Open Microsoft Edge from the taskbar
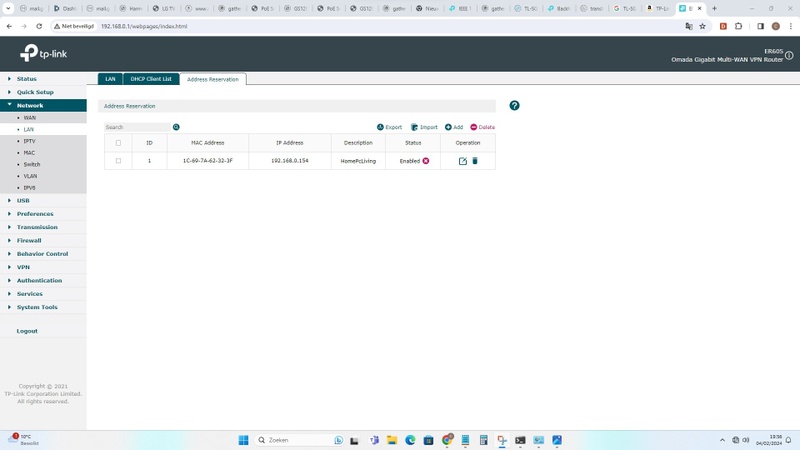The image size is (800, 450). coord(410,440)
